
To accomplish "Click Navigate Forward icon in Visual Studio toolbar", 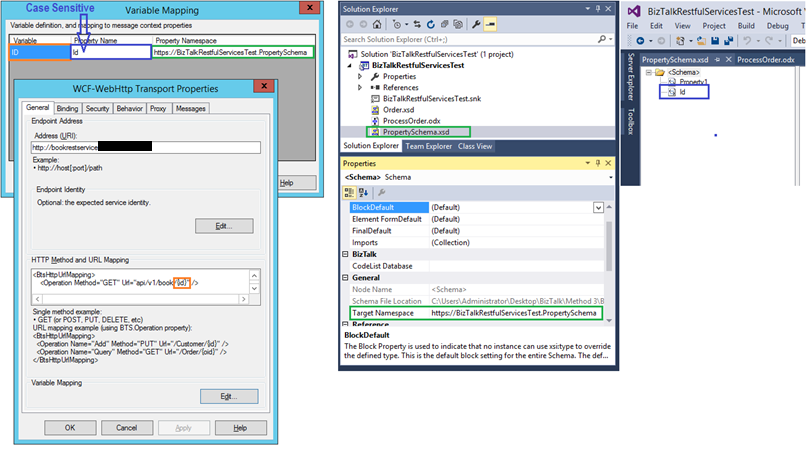I will click(x=661, y=40).
